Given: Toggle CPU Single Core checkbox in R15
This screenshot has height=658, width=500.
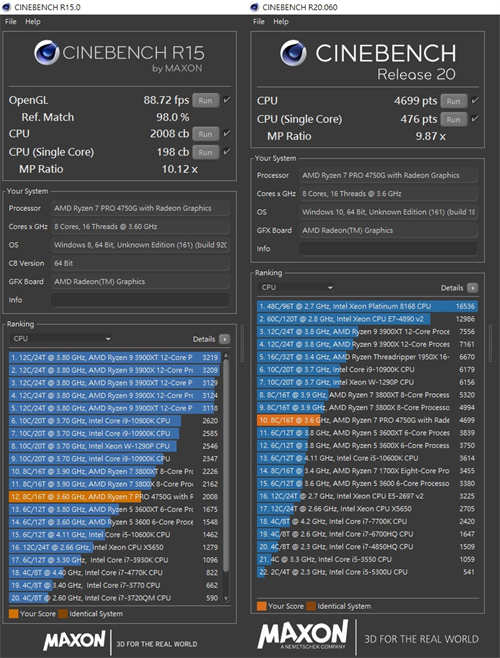Looking at the screenshot, I should (x=227, y=151).
